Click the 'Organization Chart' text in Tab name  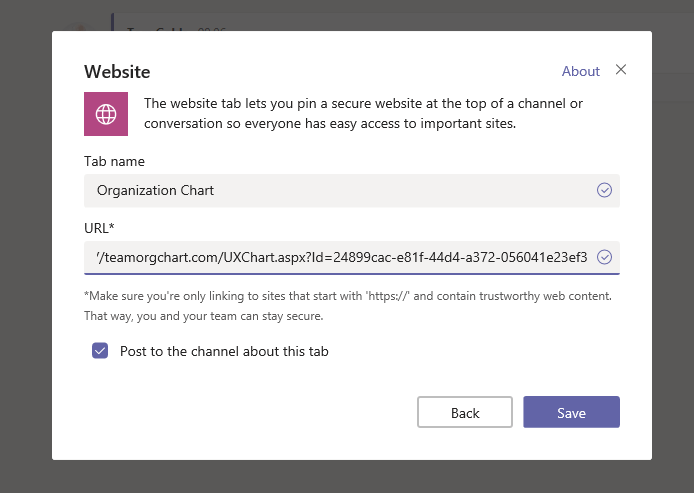(155, 190)
